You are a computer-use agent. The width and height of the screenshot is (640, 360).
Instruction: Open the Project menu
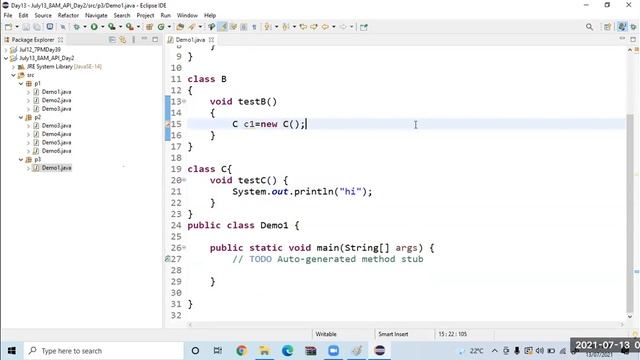tap(145, 16)
